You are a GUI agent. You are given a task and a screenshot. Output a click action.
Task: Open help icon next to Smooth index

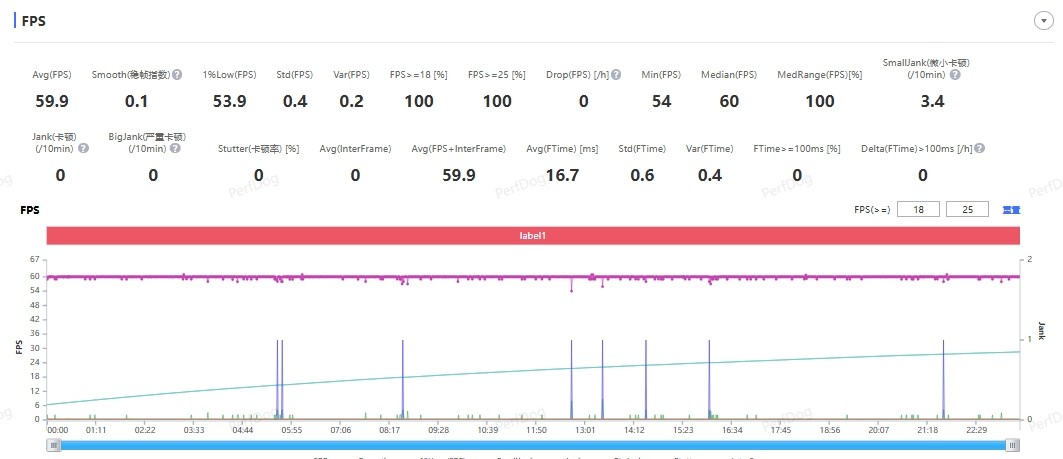pos(177,75)
